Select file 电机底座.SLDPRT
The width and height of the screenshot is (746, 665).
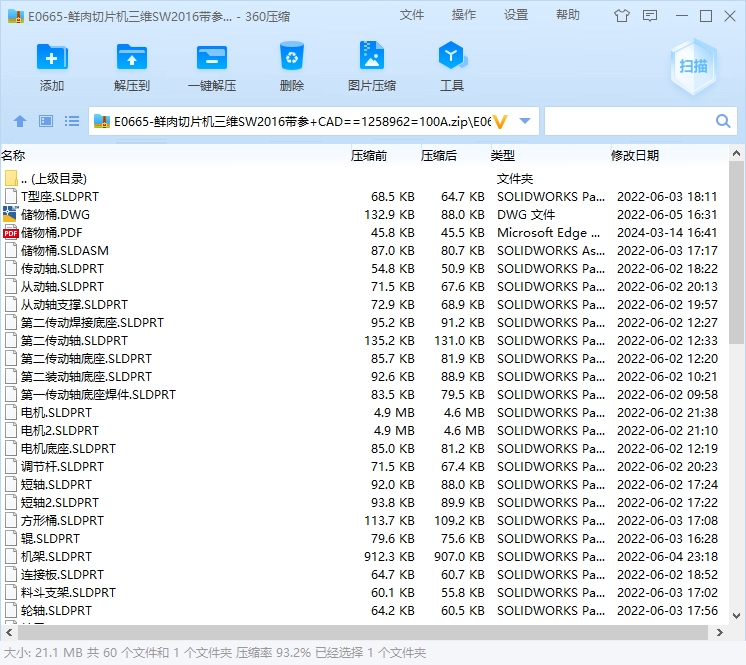(x=364, y=449)
